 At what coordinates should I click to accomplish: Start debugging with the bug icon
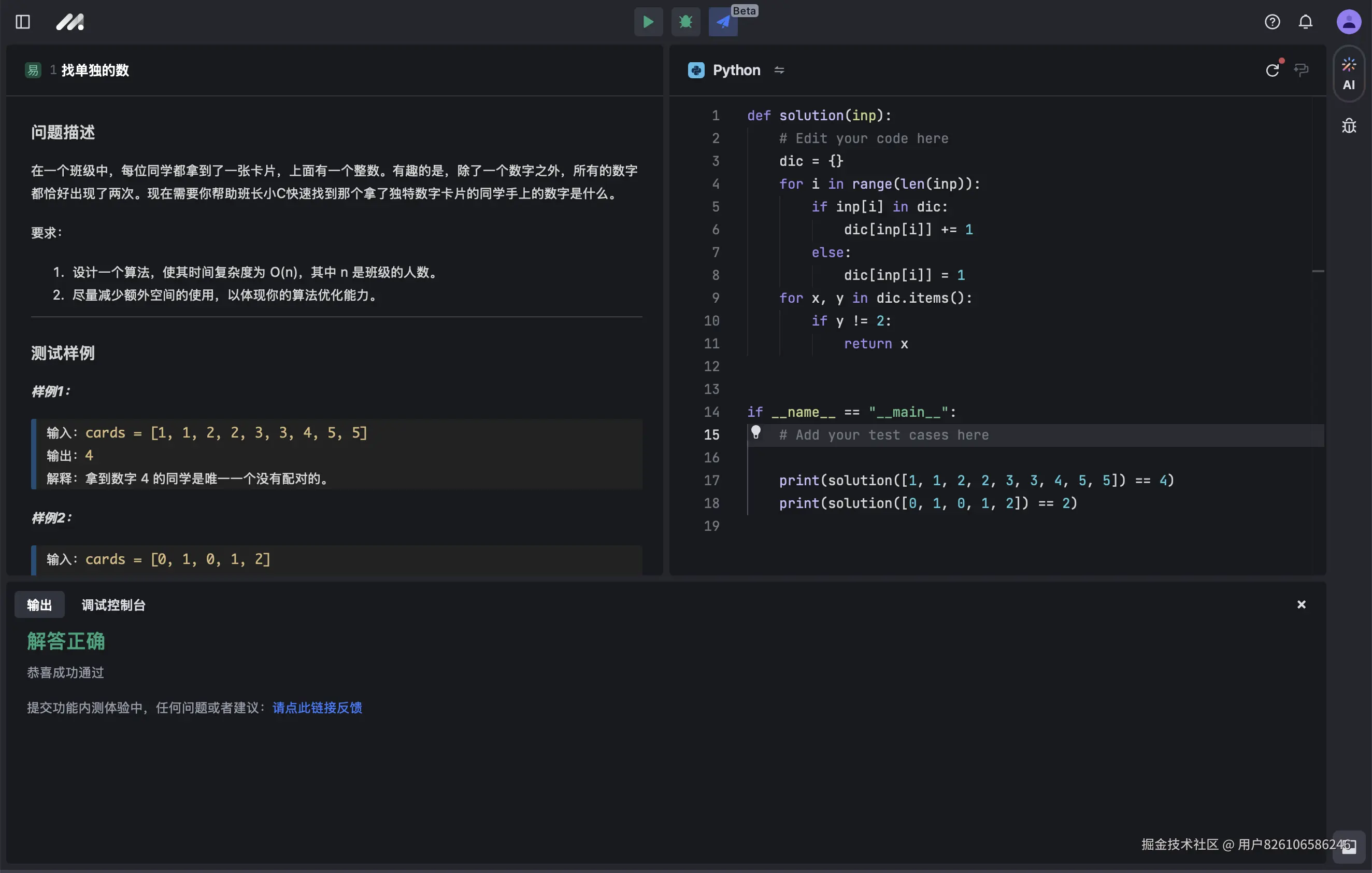click(685, 22)
